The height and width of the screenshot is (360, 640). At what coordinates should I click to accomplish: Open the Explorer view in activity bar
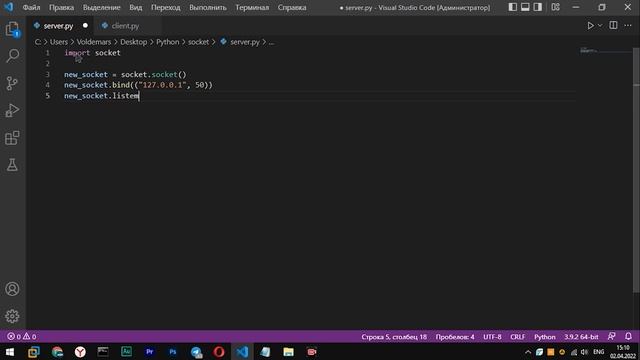[12, 29]
